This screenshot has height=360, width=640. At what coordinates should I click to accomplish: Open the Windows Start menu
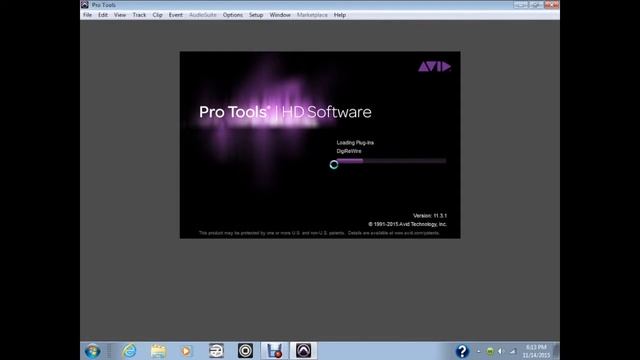click(x=93, y=351)
